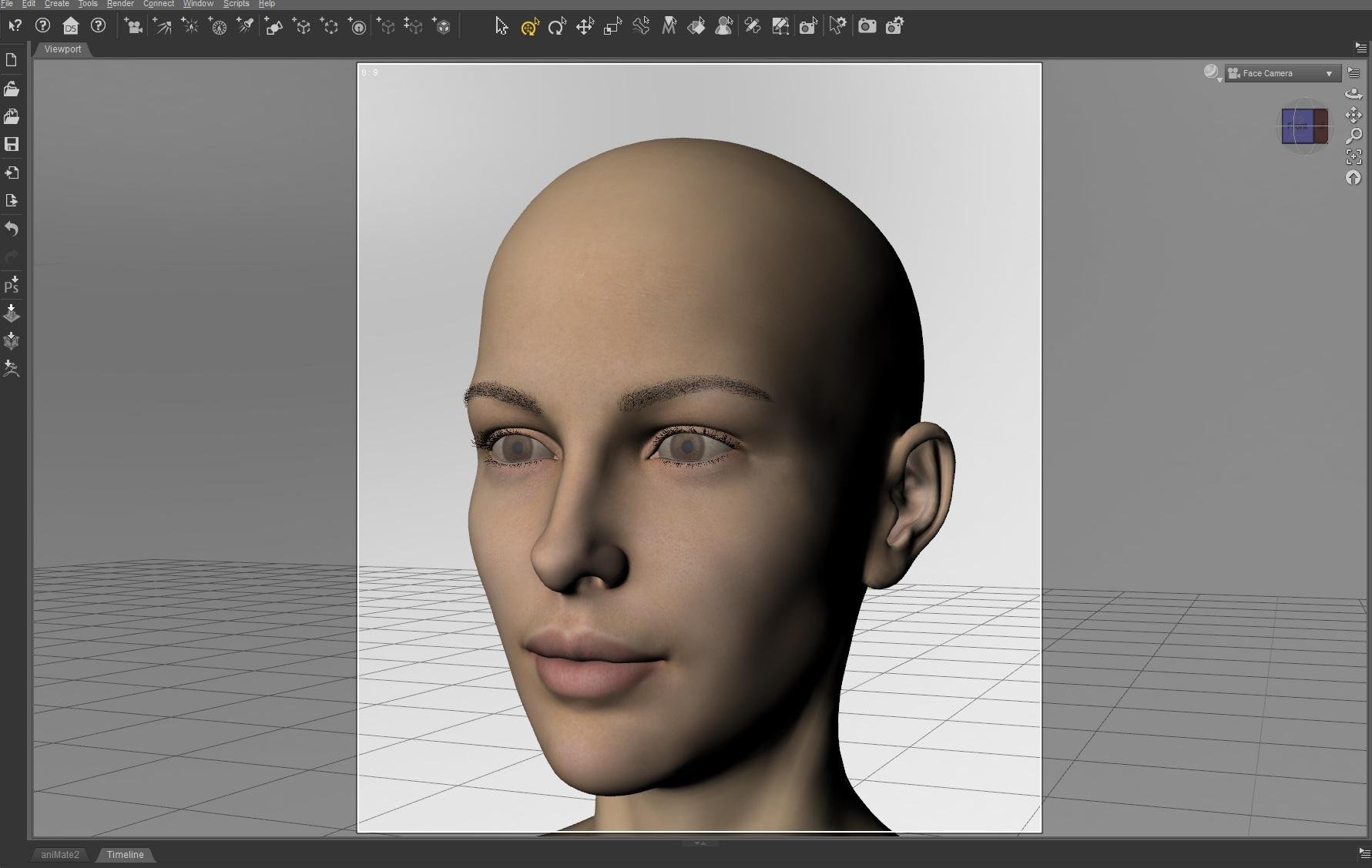Open the draw style sphere dropdown
This screenshot has height=868, width=1372.
point(1213,73)
